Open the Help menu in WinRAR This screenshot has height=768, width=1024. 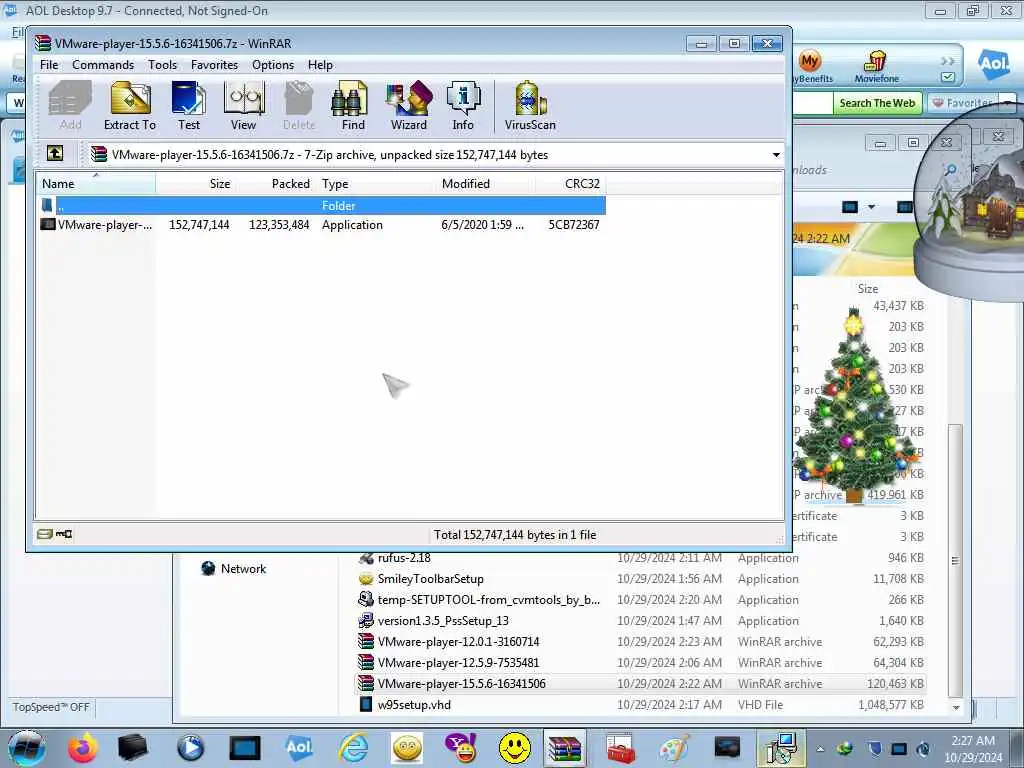tap(320, 65)
